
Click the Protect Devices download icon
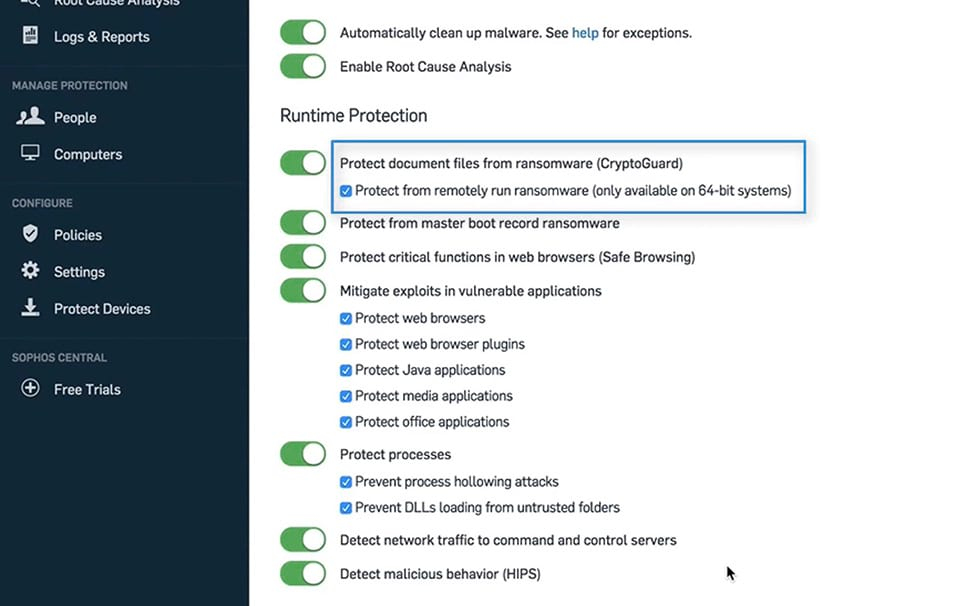click(x=30, y=308)
